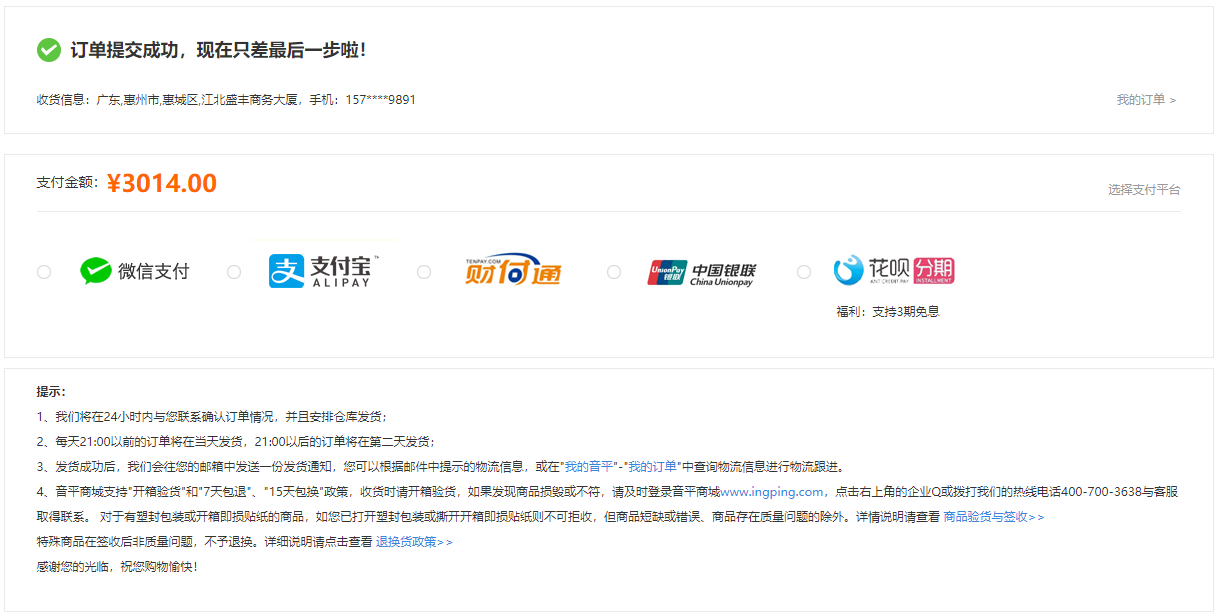Click the green order success checkmark icon
This screenshot has height=616, width=1221.
(x=49, y=50)
